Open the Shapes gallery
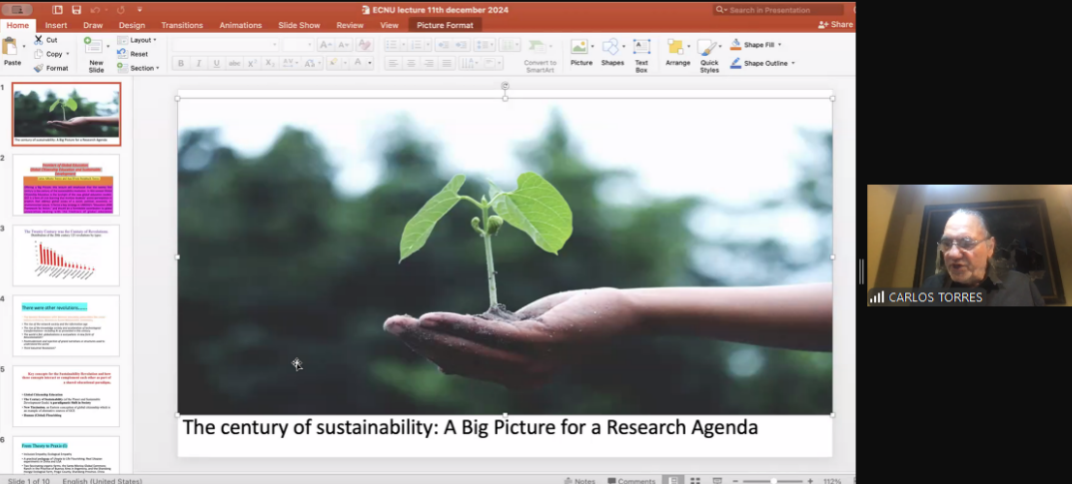Screen dimensions: 1072x484 click(x=612, y=53)
